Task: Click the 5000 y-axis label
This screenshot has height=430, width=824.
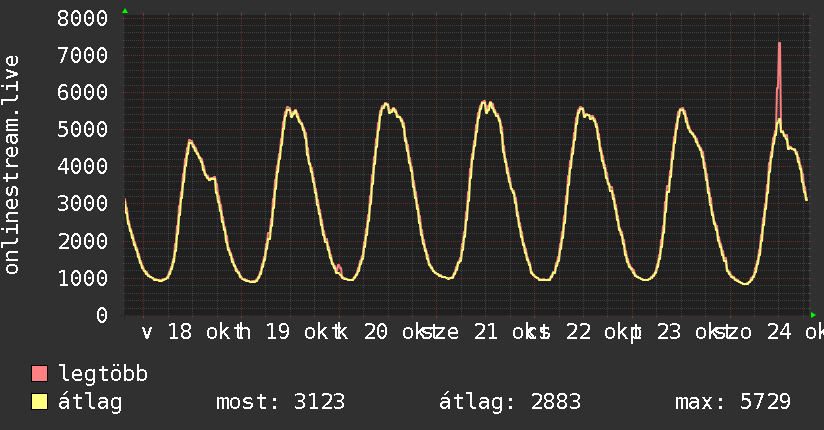Action: click(83, 129)
